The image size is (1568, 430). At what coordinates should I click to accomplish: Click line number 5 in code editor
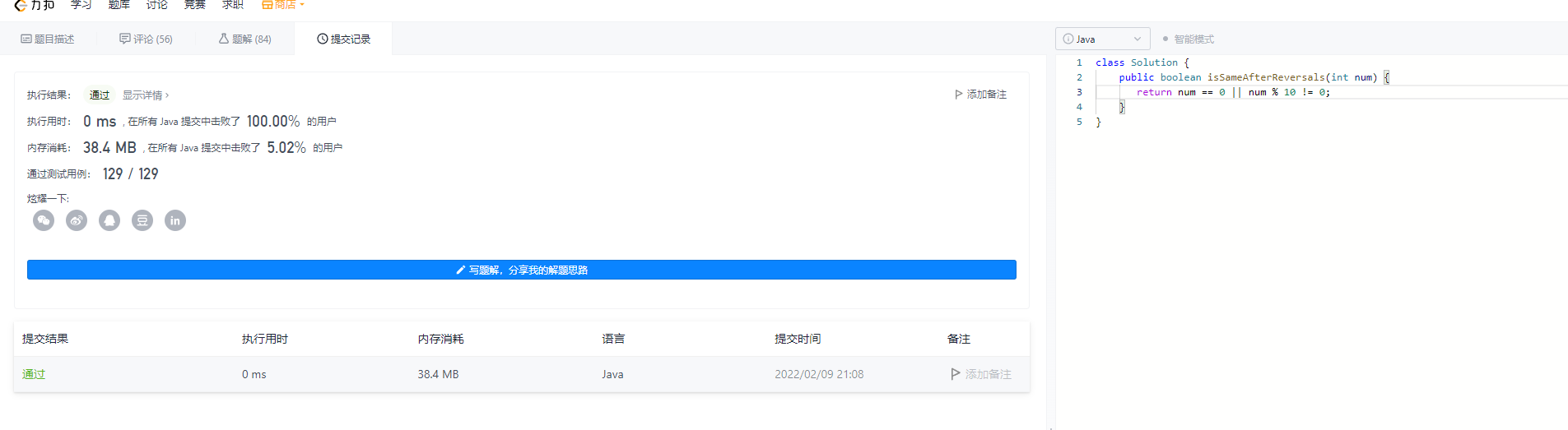1079,122
